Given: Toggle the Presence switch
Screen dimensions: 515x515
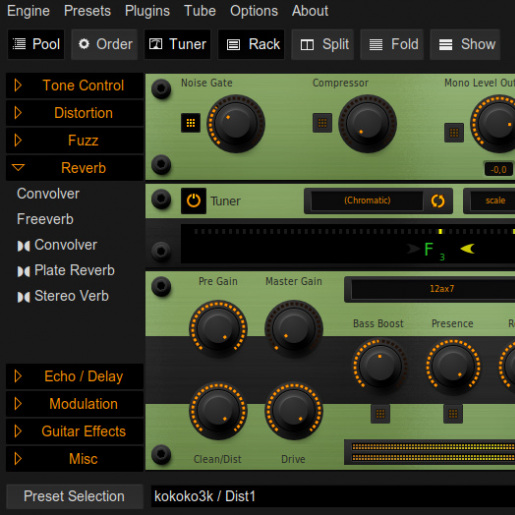Looking at the screenshot, I should (x=453, y=414).
